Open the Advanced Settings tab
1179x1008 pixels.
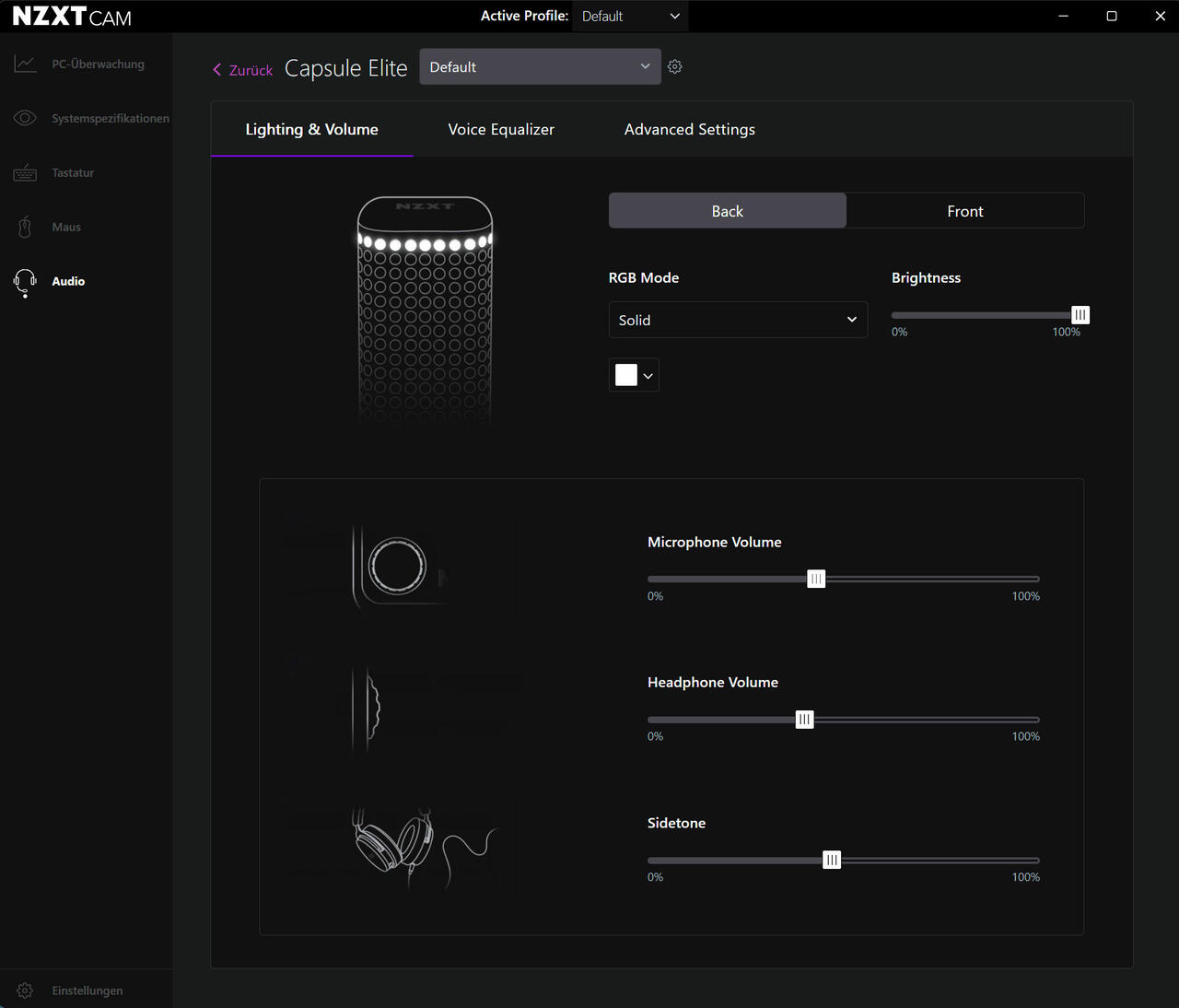690,130
